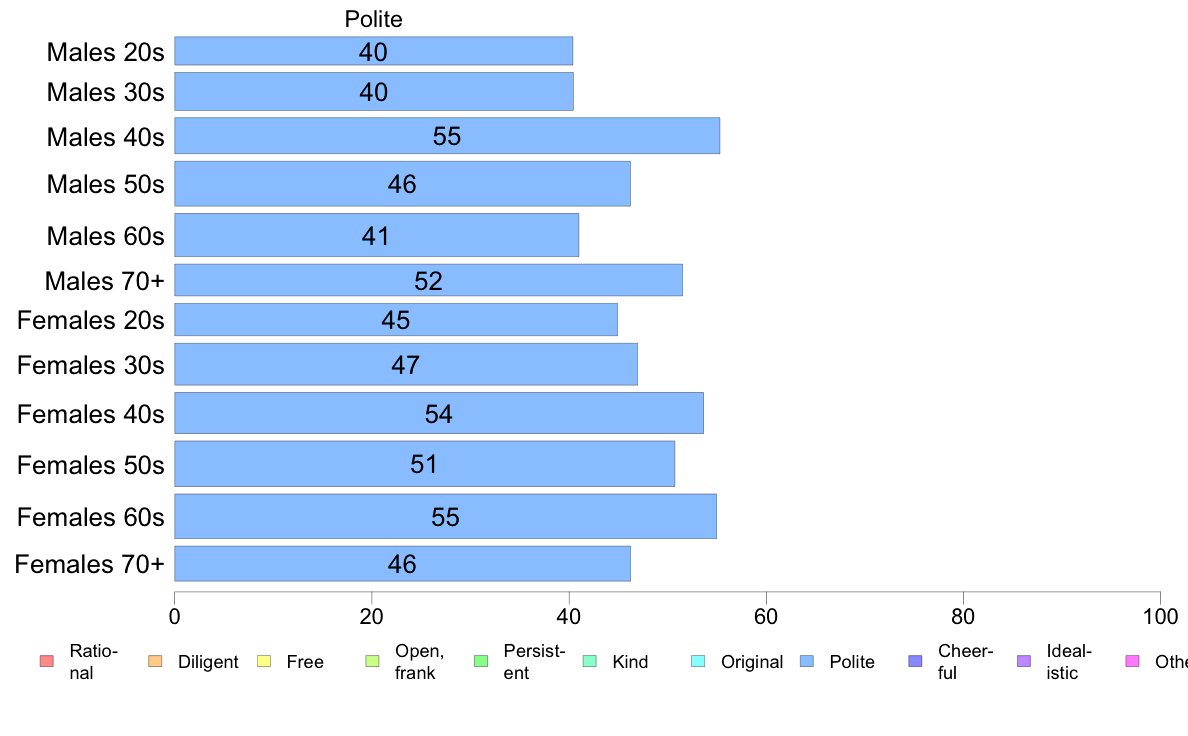Select the Males 60s bar showing 41
Screen dimensions: 1188x736
click(x=377, y=235)
